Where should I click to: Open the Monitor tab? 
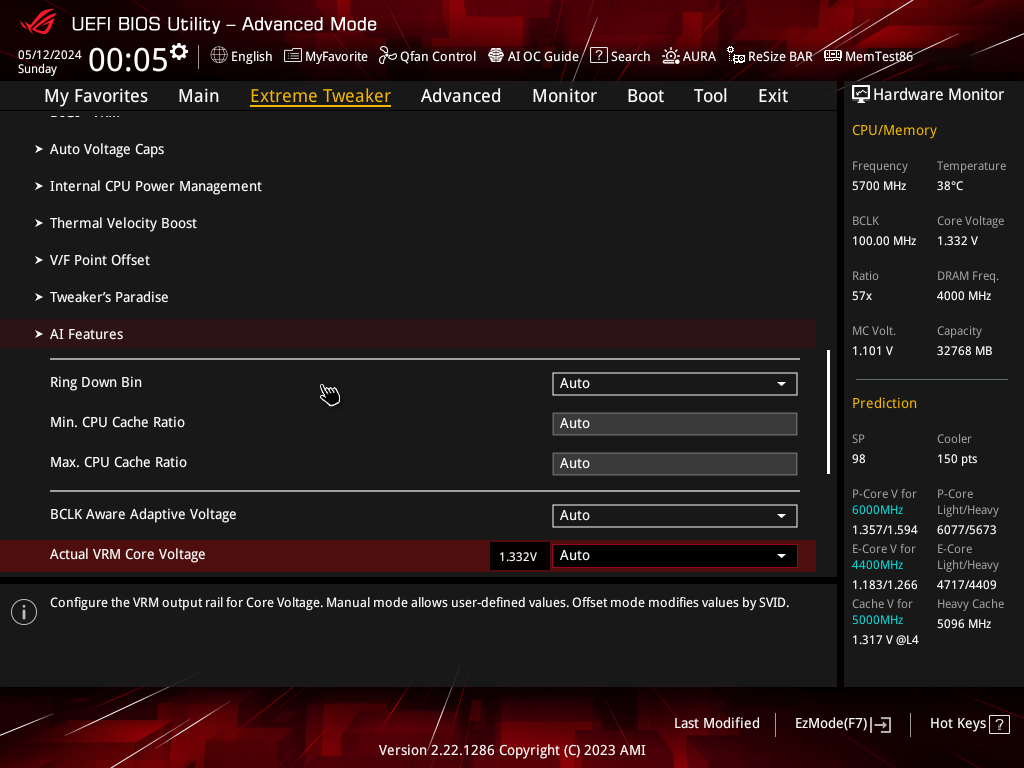[564, 96]
